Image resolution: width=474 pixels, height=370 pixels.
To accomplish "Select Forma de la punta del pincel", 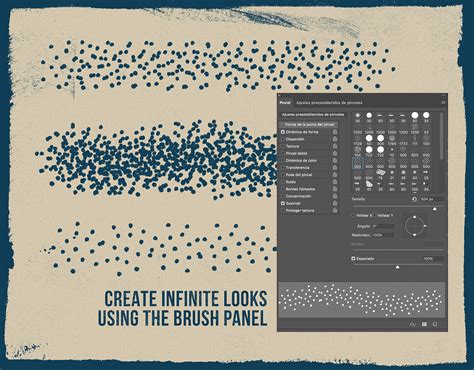I will click(309, 125).
